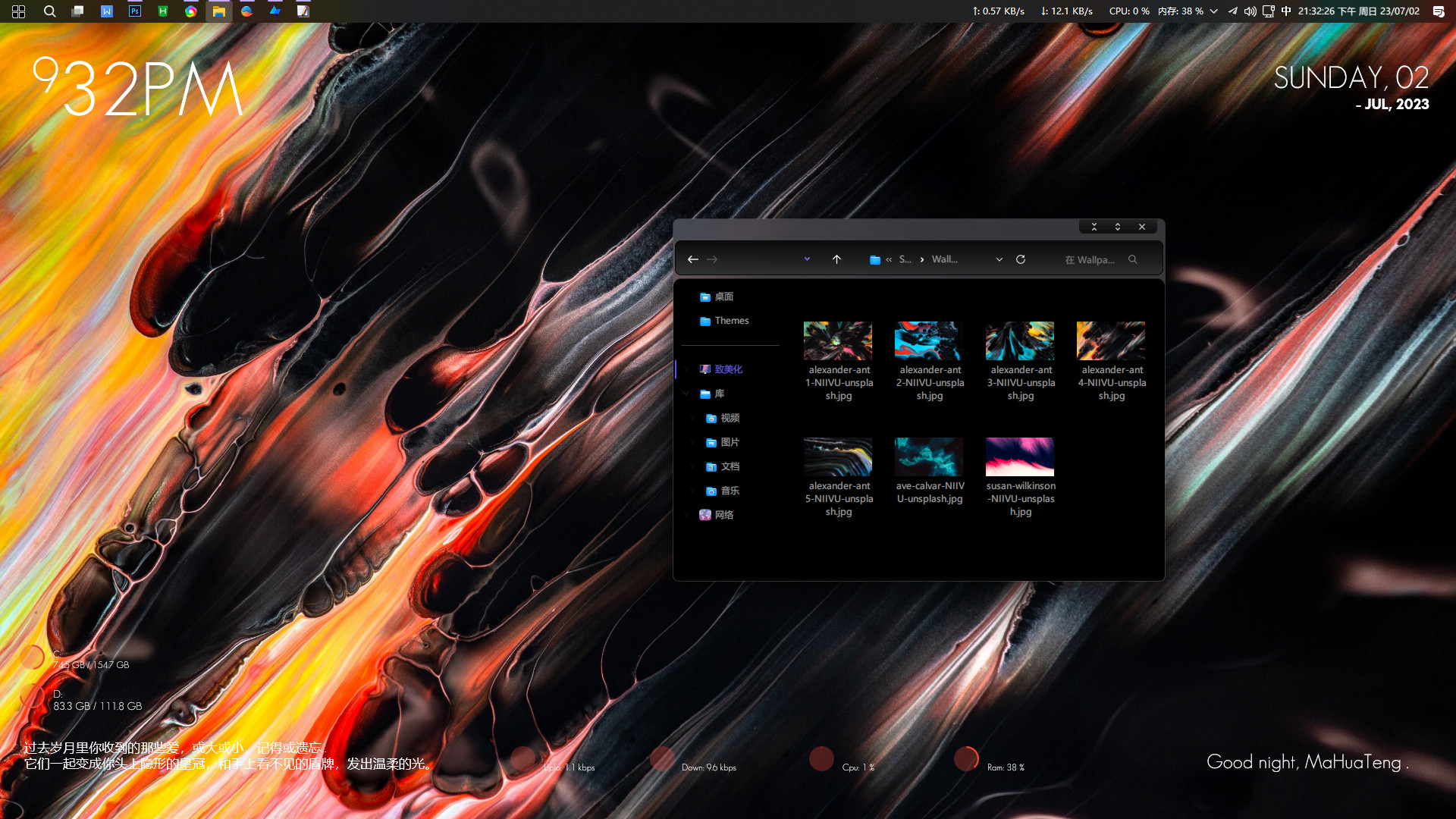This screenshot has width=1456, height=819.
Task: Open the recent locations dropdown arrow
Action: pyautogui.click(x=807, y=259)
